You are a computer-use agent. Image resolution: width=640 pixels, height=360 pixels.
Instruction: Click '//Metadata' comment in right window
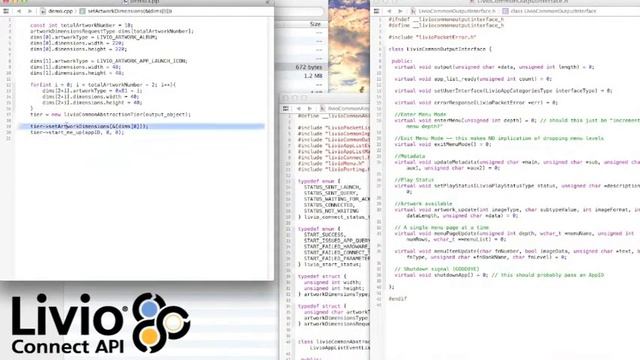tap(410, 156)
